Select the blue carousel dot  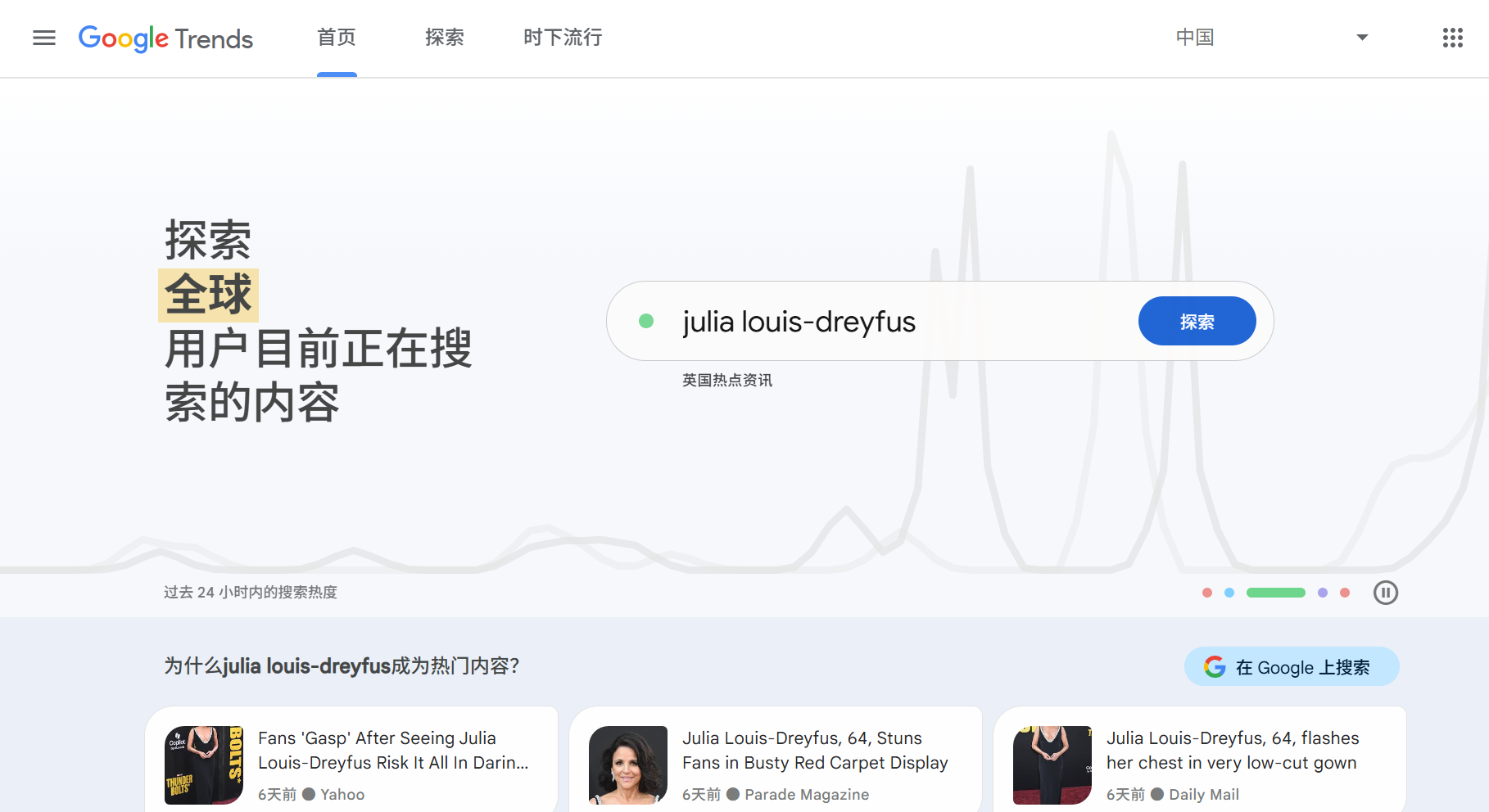[x=1229, y=593]
